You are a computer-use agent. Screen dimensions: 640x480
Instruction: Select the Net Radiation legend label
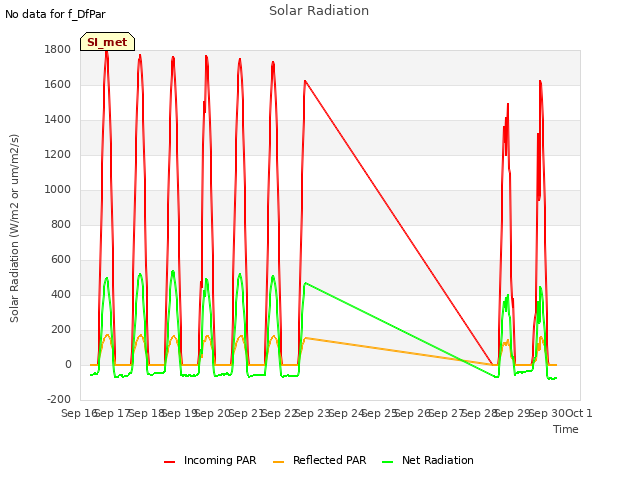click(x=438, y=460)
